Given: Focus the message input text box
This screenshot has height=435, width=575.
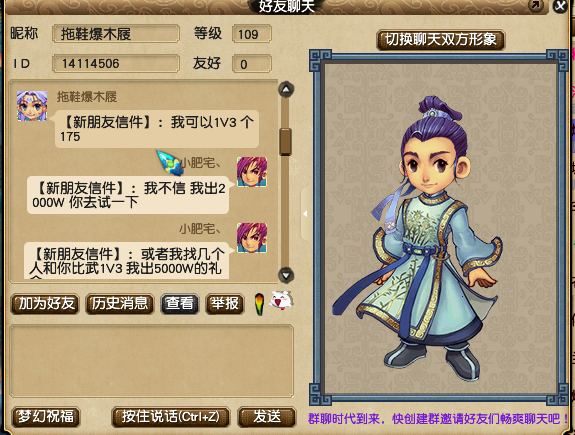Looking at the screenshot, I should [x=151, y=361].
